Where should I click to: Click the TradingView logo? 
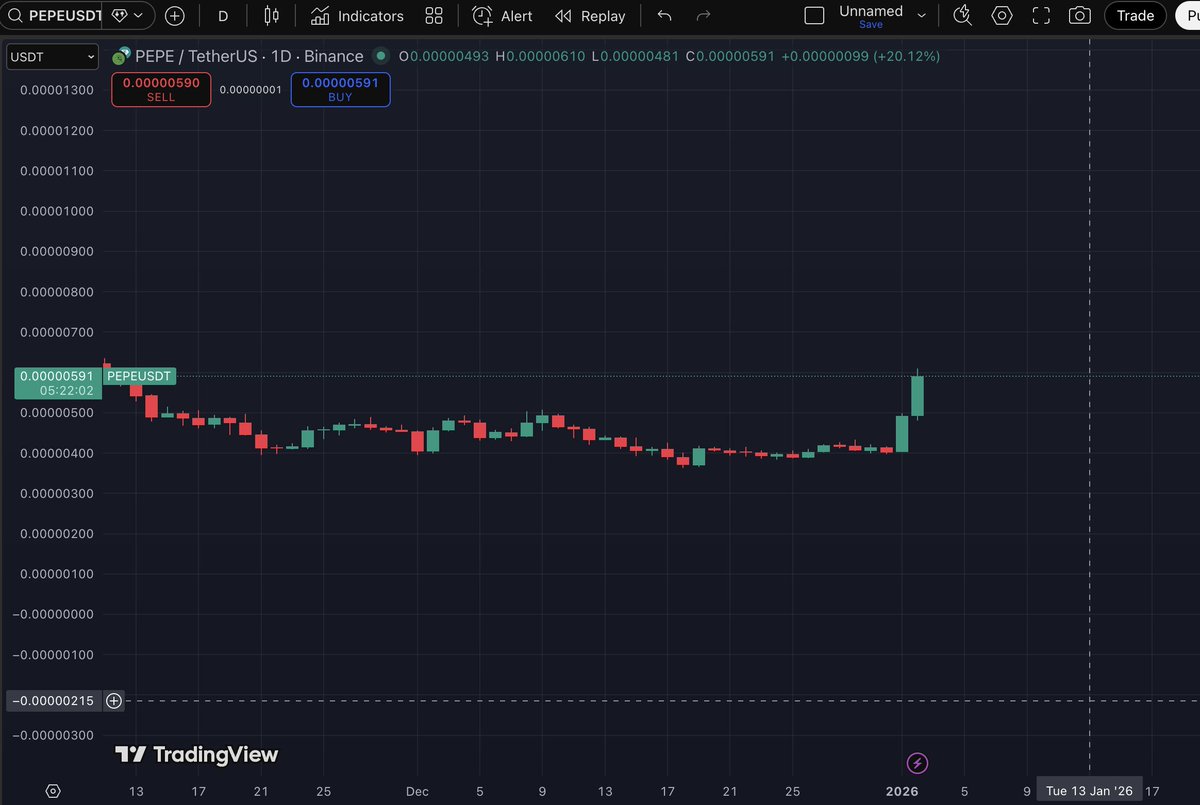point(196,754)
